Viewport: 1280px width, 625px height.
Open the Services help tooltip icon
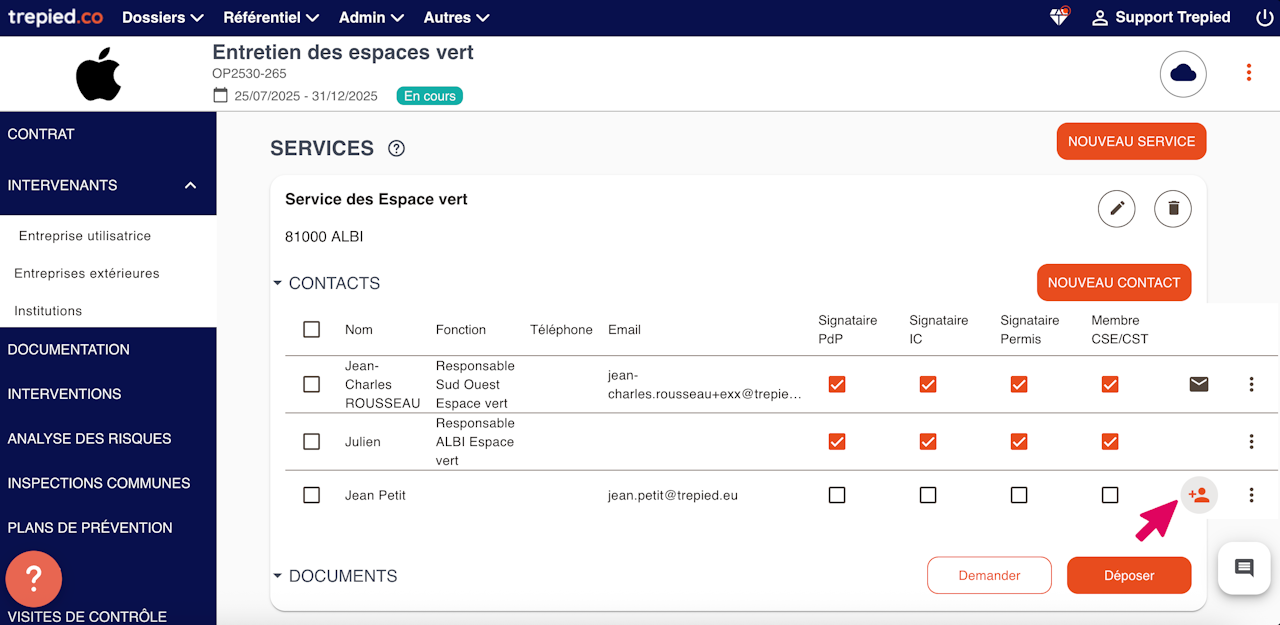[x=397, y=149]
